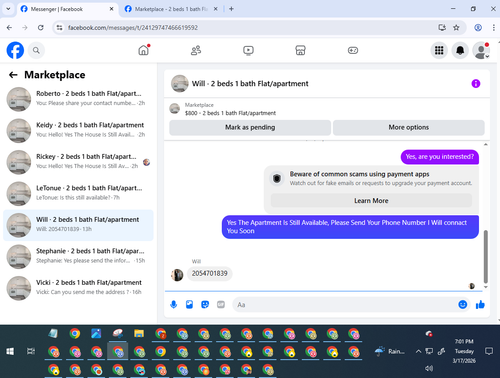Screen dimensions: 500x378
Task: Switch to the Marketplace browser tab
Action: coord(171,9)
